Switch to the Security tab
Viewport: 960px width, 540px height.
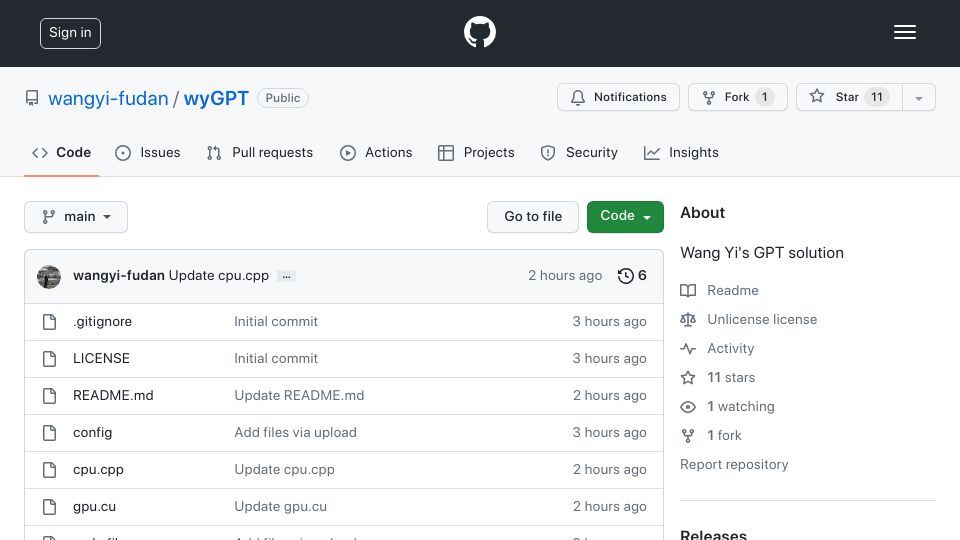pyautogui.click(x=579, y=152)
